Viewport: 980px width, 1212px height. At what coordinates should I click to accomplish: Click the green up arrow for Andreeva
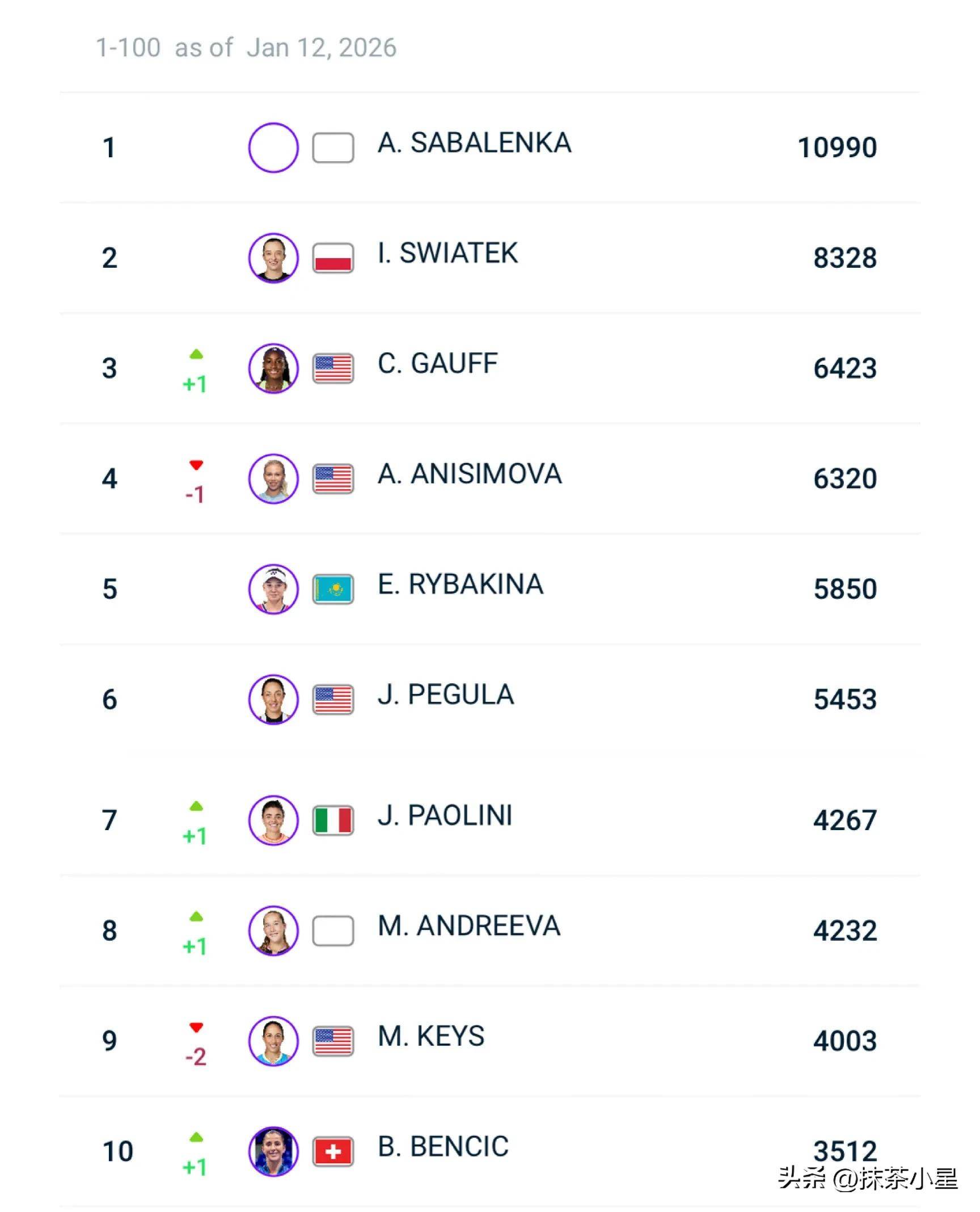click(196, 917)
